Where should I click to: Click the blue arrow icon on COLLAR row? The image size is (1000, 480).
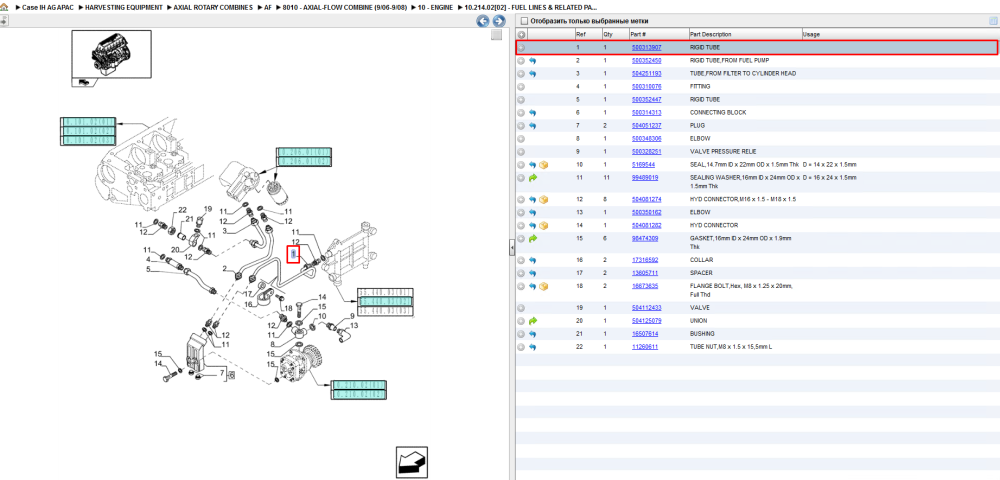click(x=533, y=260)
